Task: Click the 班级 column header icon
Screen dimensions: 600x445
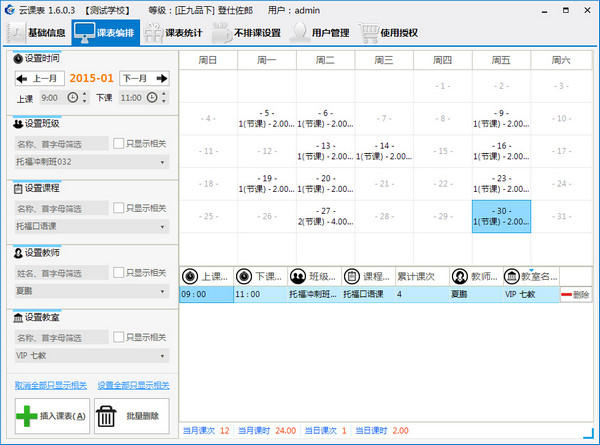Action: pyautogui.click(x=298, y=276)
